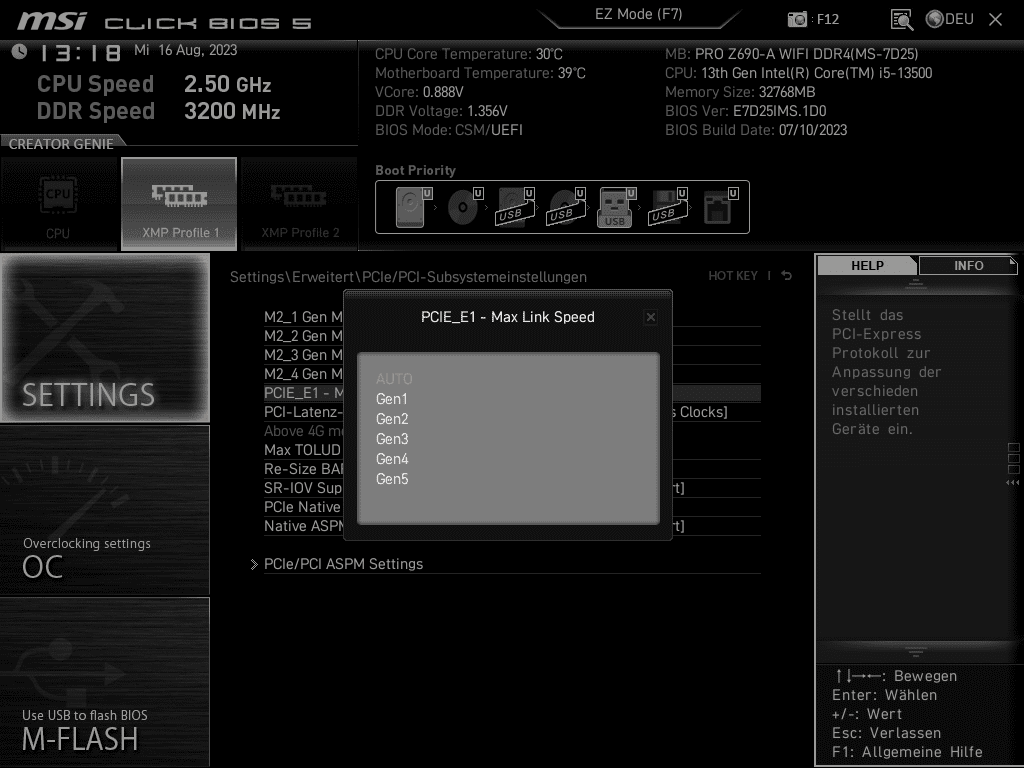Take a screenshot with the F12 camera icon
The width and height of the screenshot is (1024, 768).
coord(797,20)
